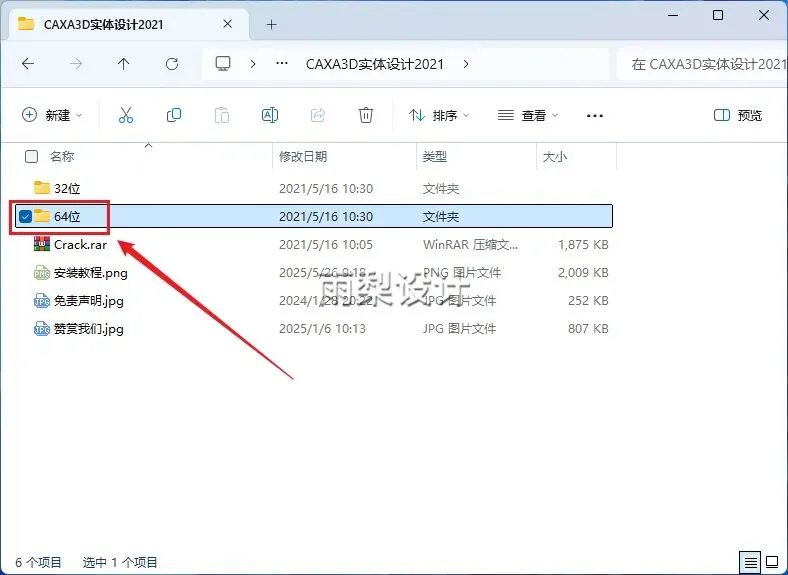
Task: Open the 新建 dropdown menu
Action: click(x=52, y=116)
